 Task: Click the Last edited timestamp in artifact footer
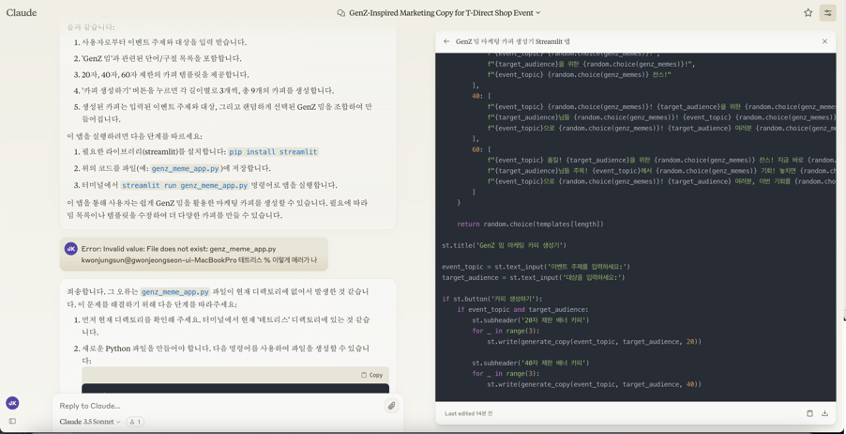(468, 413)
